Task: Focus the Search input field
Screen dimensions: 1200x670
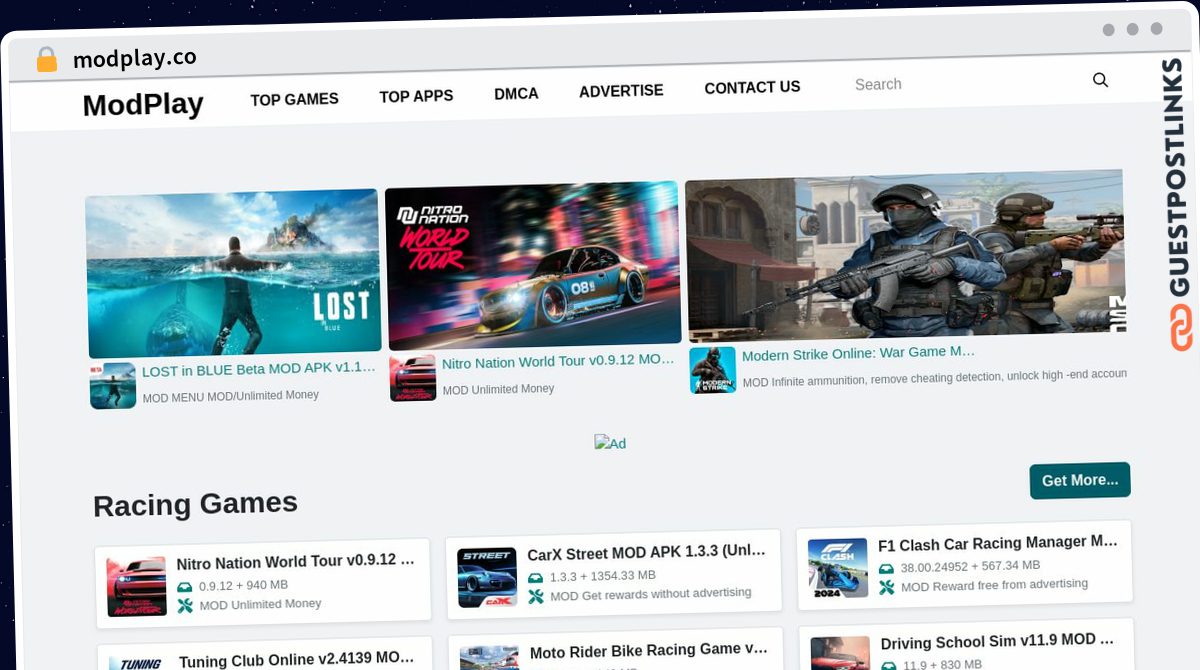Action: (965, 84)
